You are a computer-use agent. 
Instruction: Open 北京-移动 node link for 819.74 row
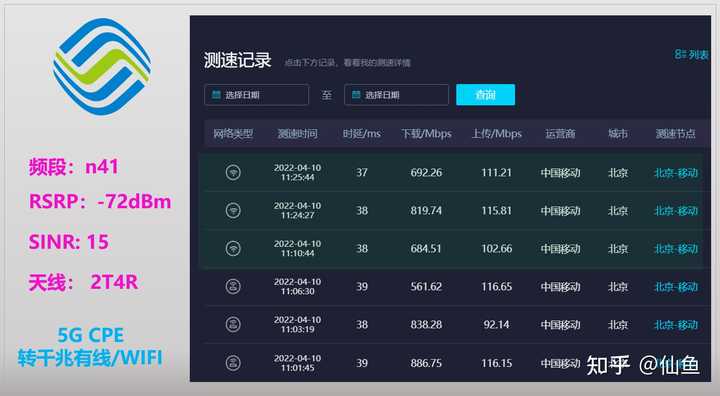pyautogui.click(x=676, y=211)
